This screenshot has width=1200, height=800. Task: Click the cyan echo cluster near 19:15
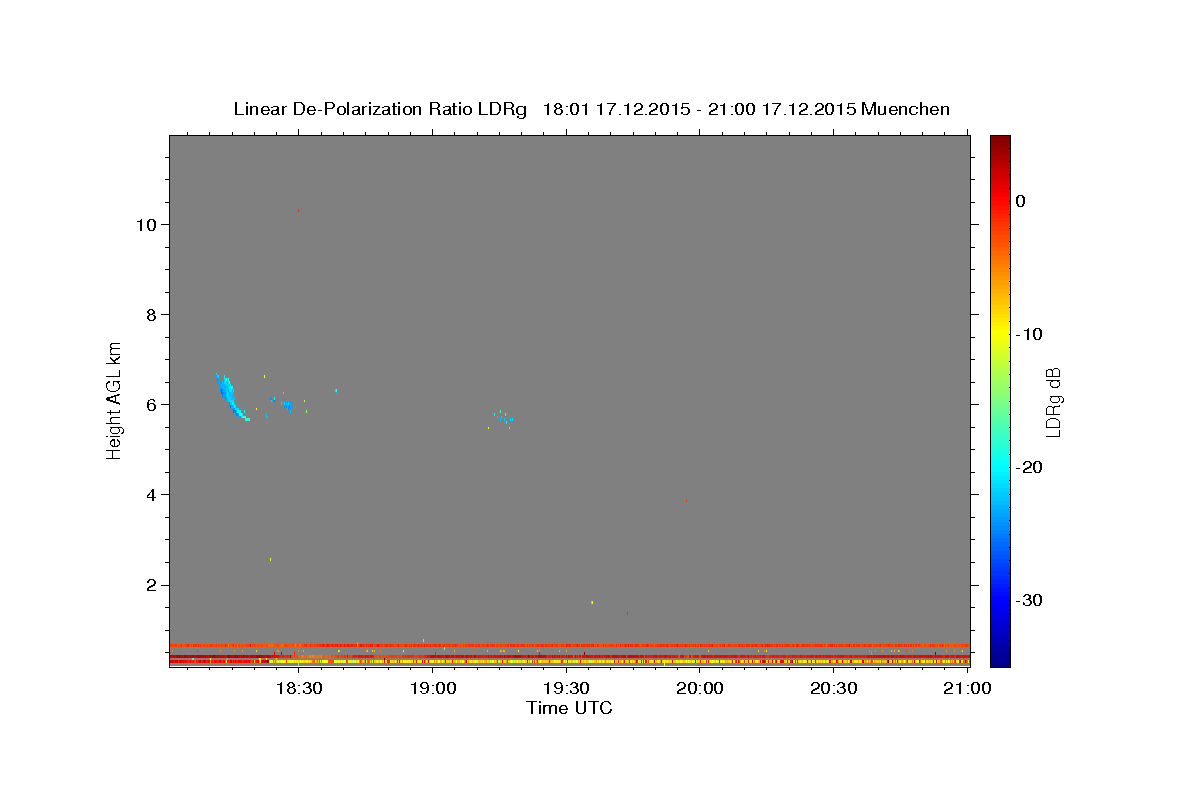(505, 418)
